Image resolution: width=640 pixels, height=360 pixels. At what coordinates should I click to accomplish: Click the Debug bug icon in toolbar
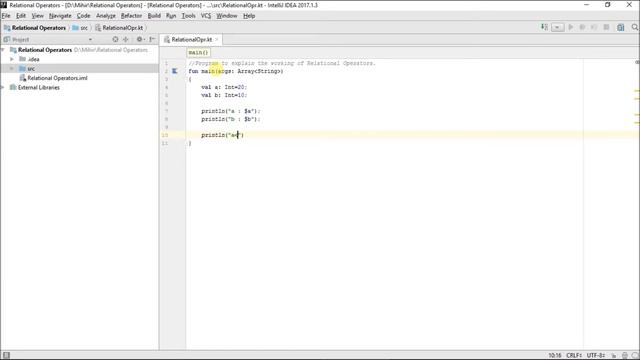pyautogui.click(x=582, y=27)
